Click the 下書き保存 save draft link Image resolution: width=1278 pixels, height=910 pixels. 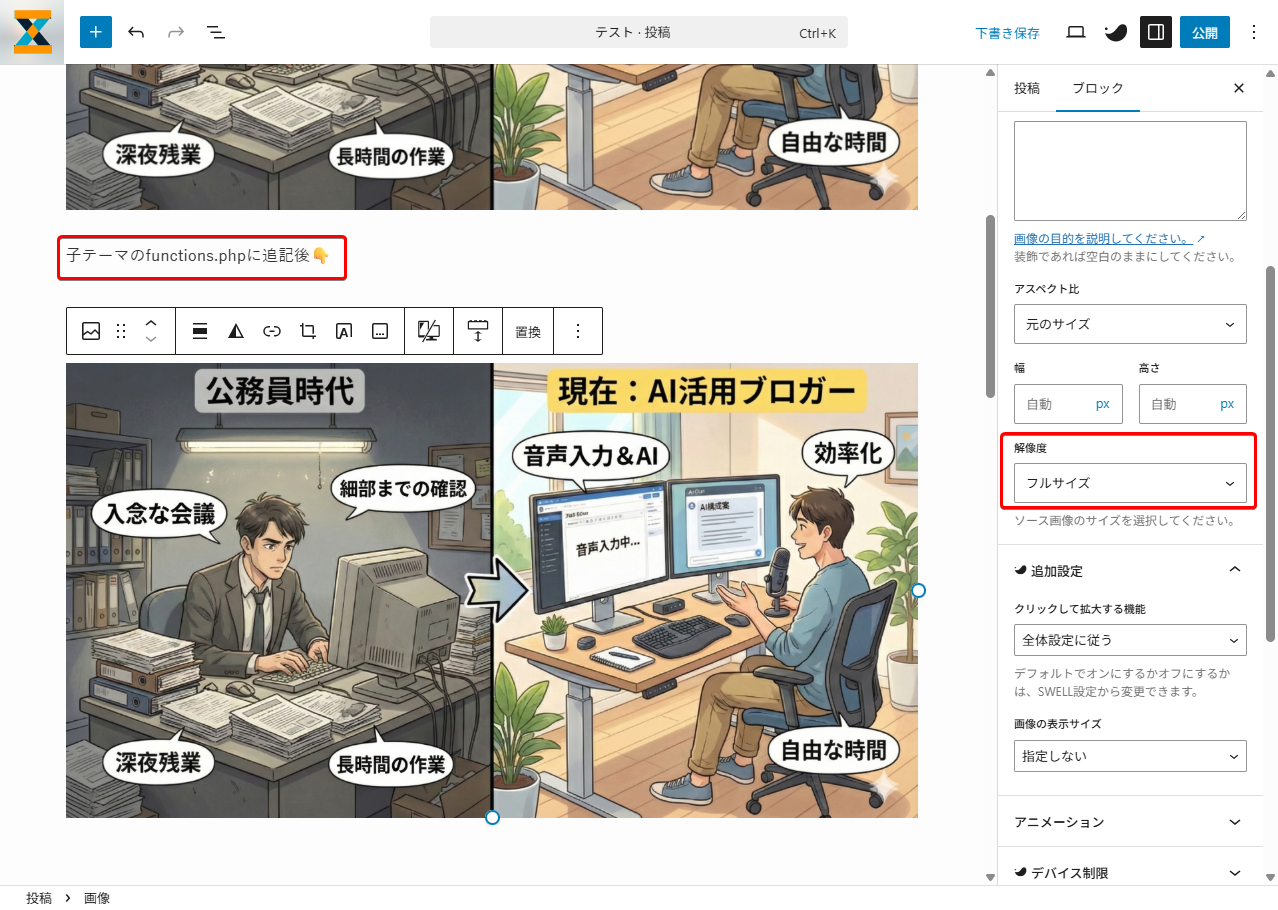[x=1007, y=33]
